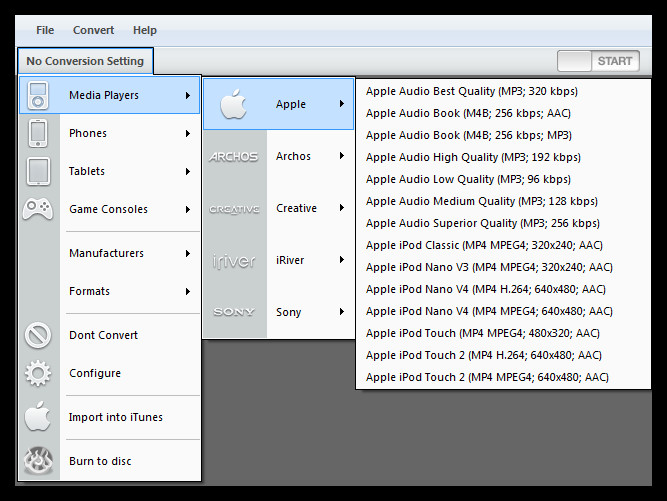The image size is (667, 501).
Task: Click the Apple icon beside Import into iTunes
Action: (38, 416)
